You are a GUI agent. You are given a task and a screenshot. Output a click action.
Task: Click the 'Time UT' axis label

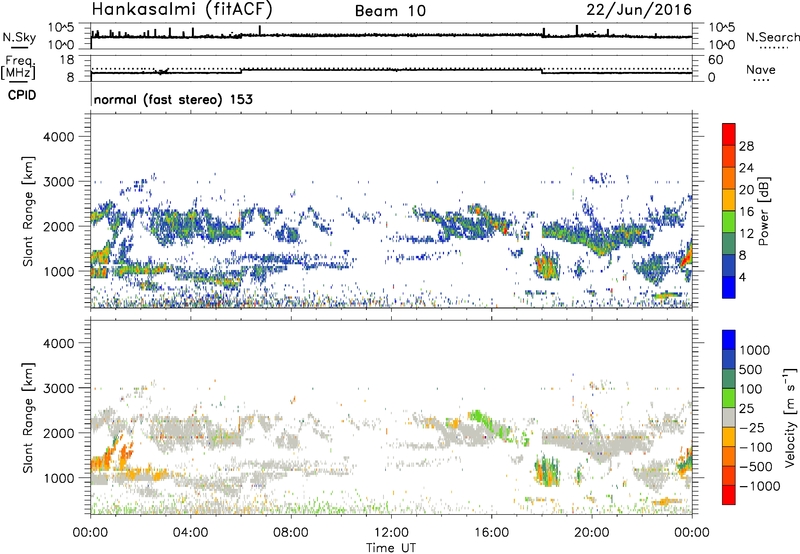(391, 548)
